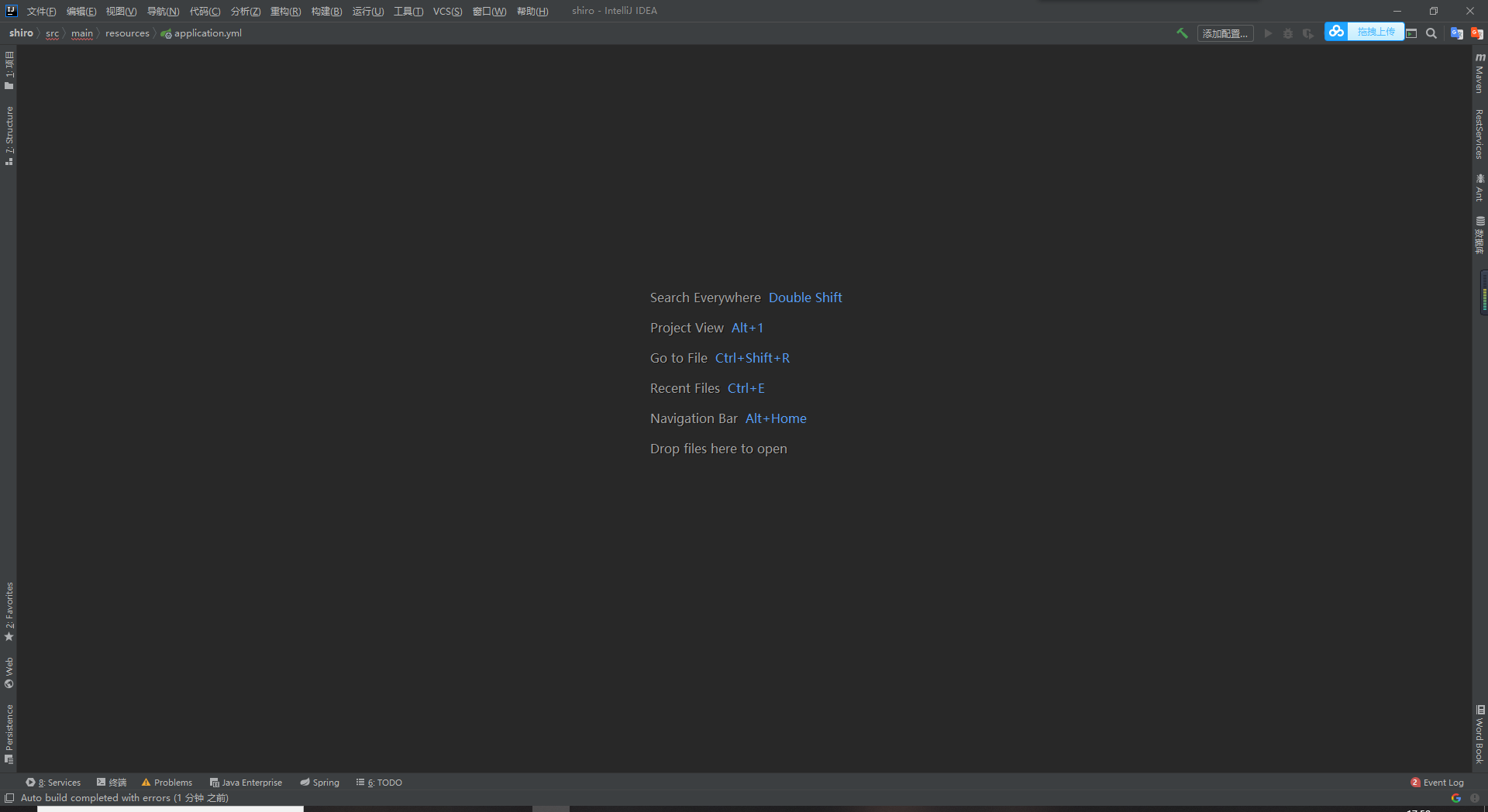1488x812 pixels.
Task: Click the Alt+Home Navigation Bar hint
Action: 776,418
